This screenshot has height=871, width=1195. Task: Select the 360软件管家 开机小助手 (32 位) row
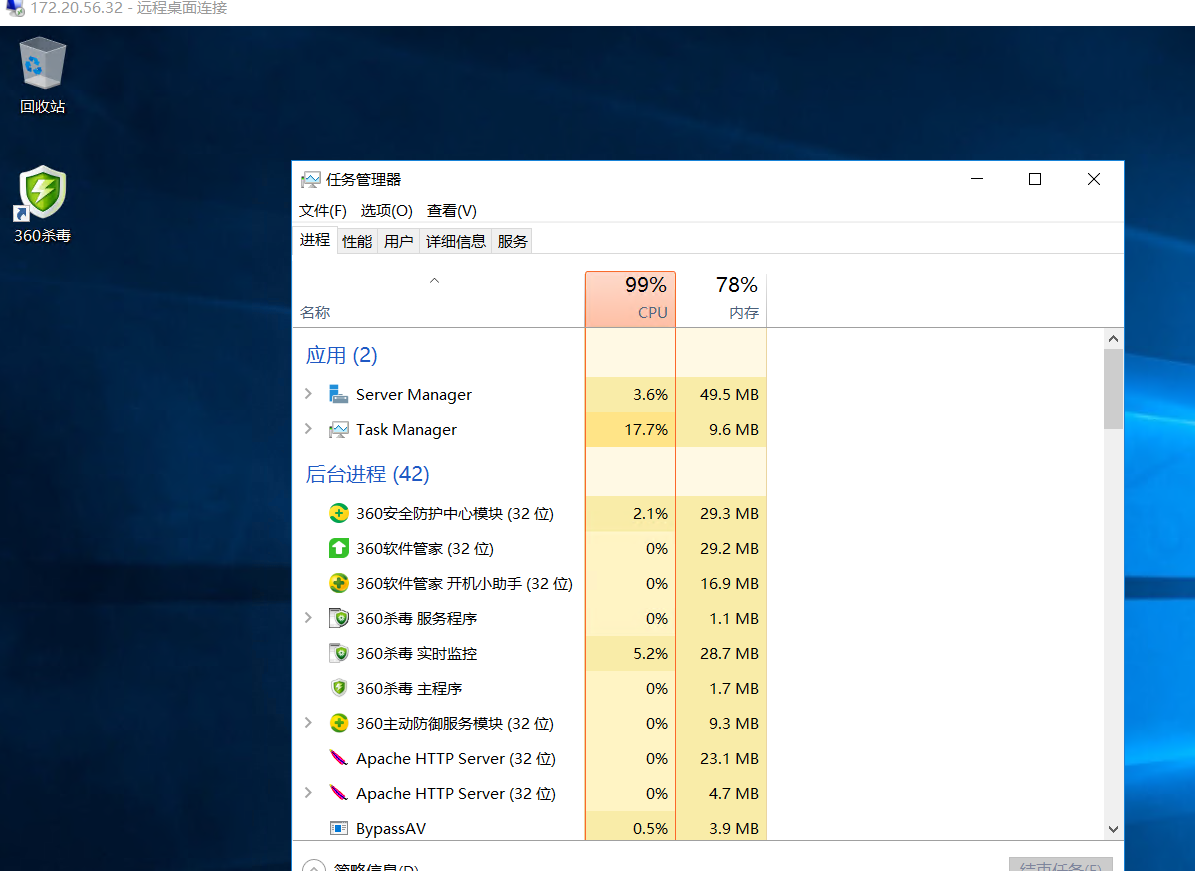click(x=530, y=583)
